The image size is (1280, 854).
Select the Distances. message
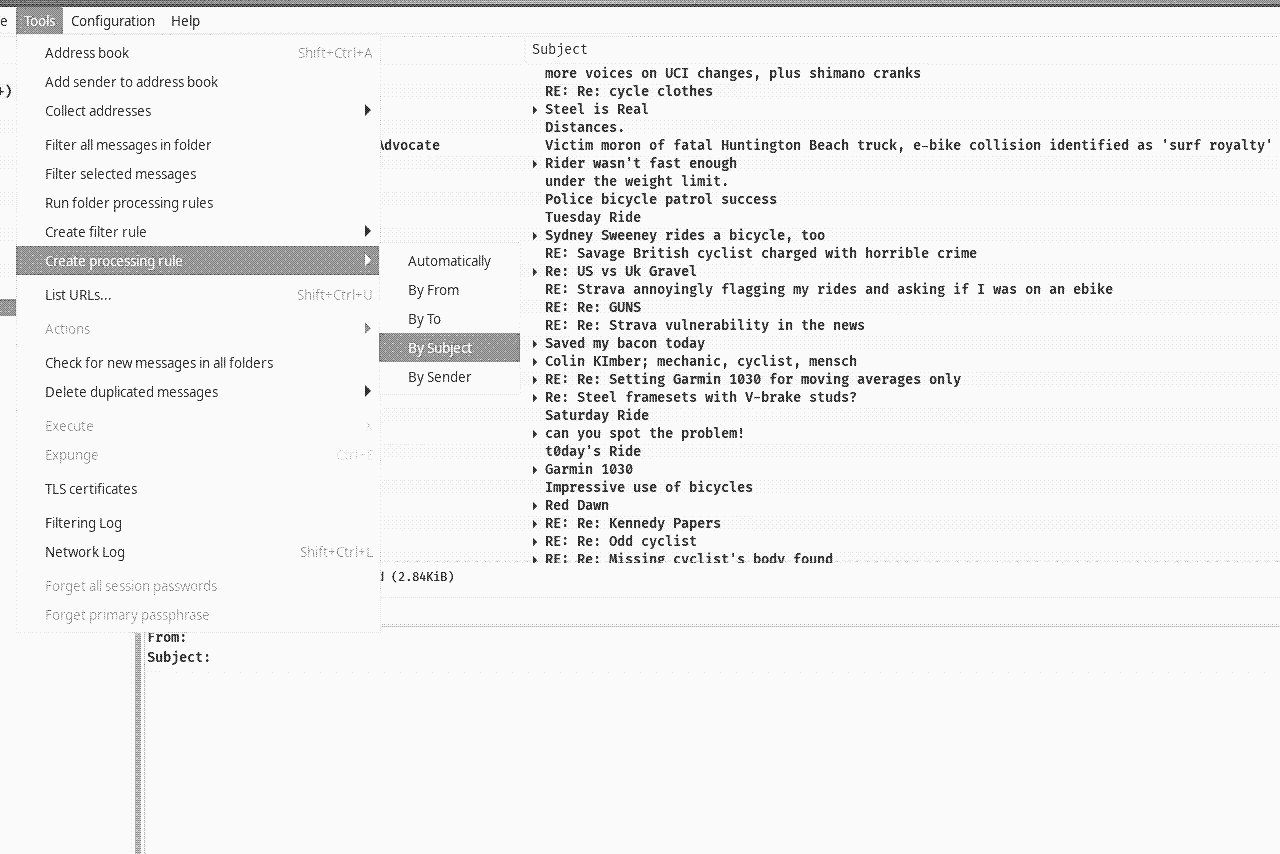(x=585, y=127)
